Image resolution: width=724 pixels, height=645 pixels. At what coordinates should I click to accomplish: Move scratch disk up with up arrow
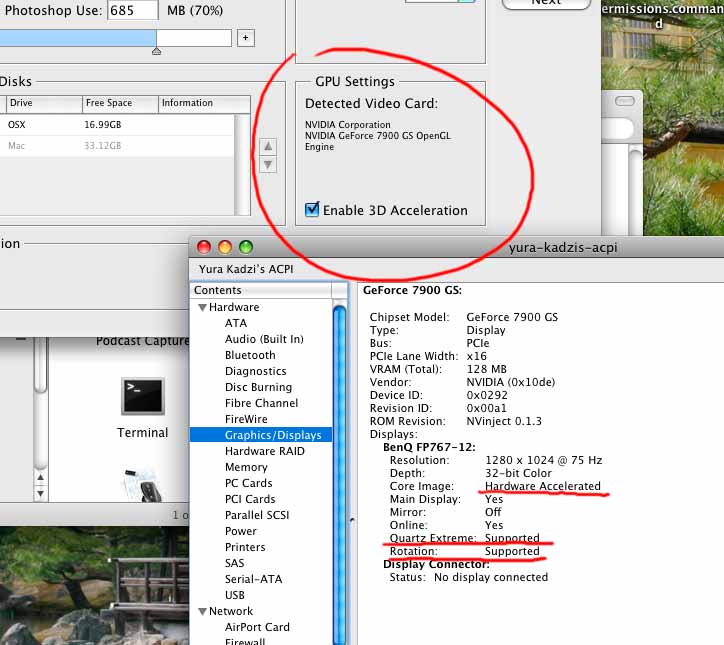(268, 147)
